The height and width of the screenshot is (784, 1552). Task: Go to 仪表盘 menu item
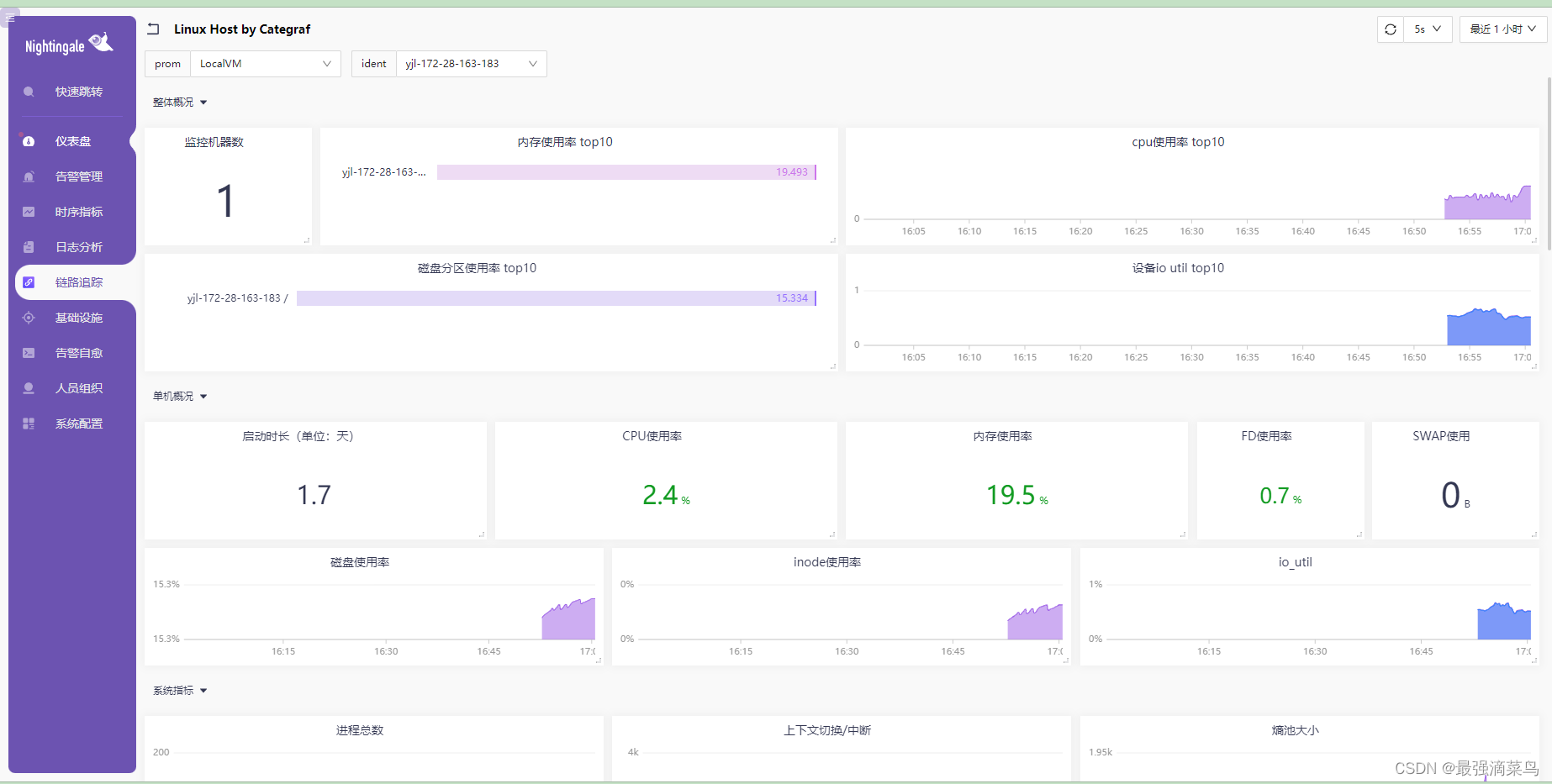[x=72, y=141]
